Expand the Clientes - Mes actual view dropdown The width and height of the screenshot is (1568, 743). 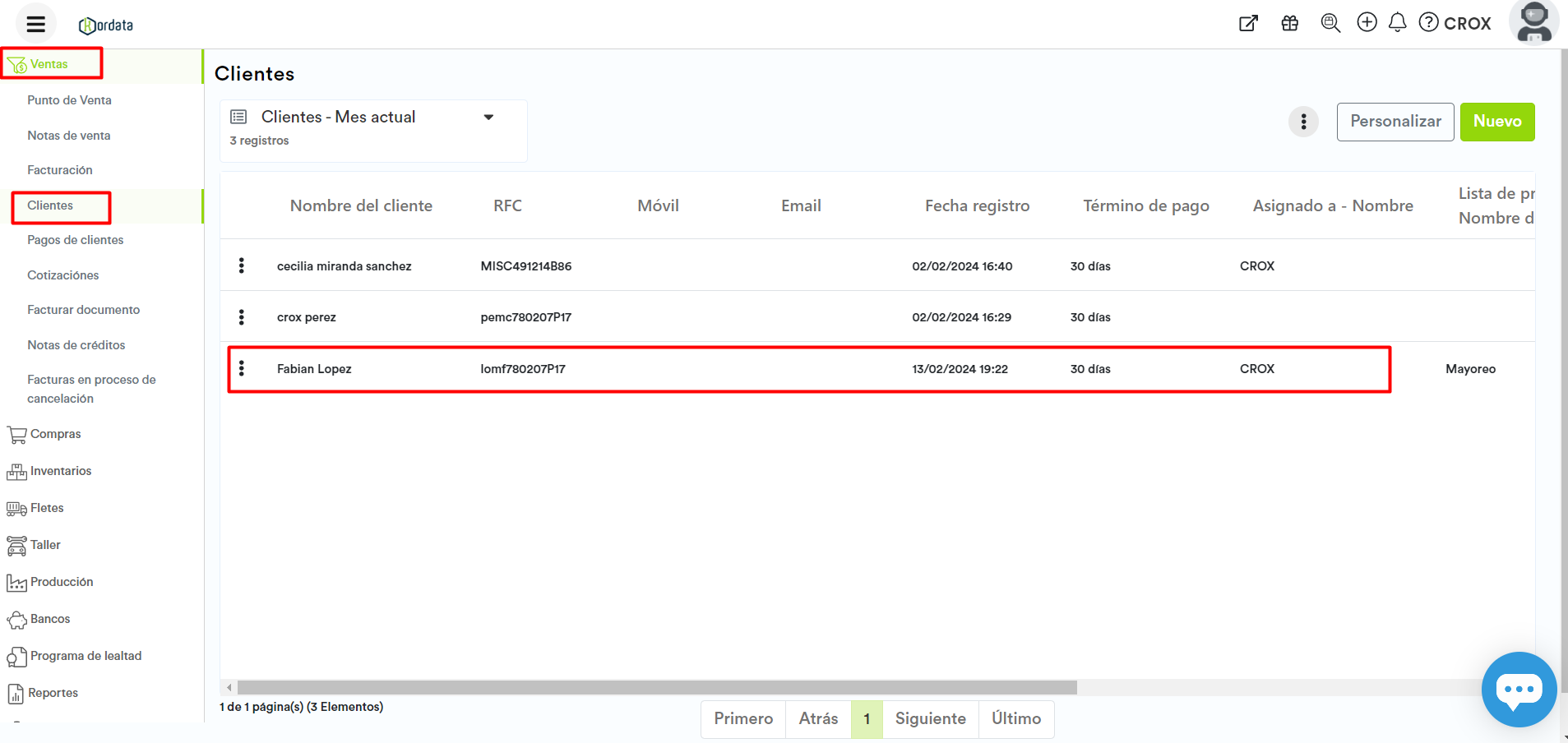click(x=488, y=118)
